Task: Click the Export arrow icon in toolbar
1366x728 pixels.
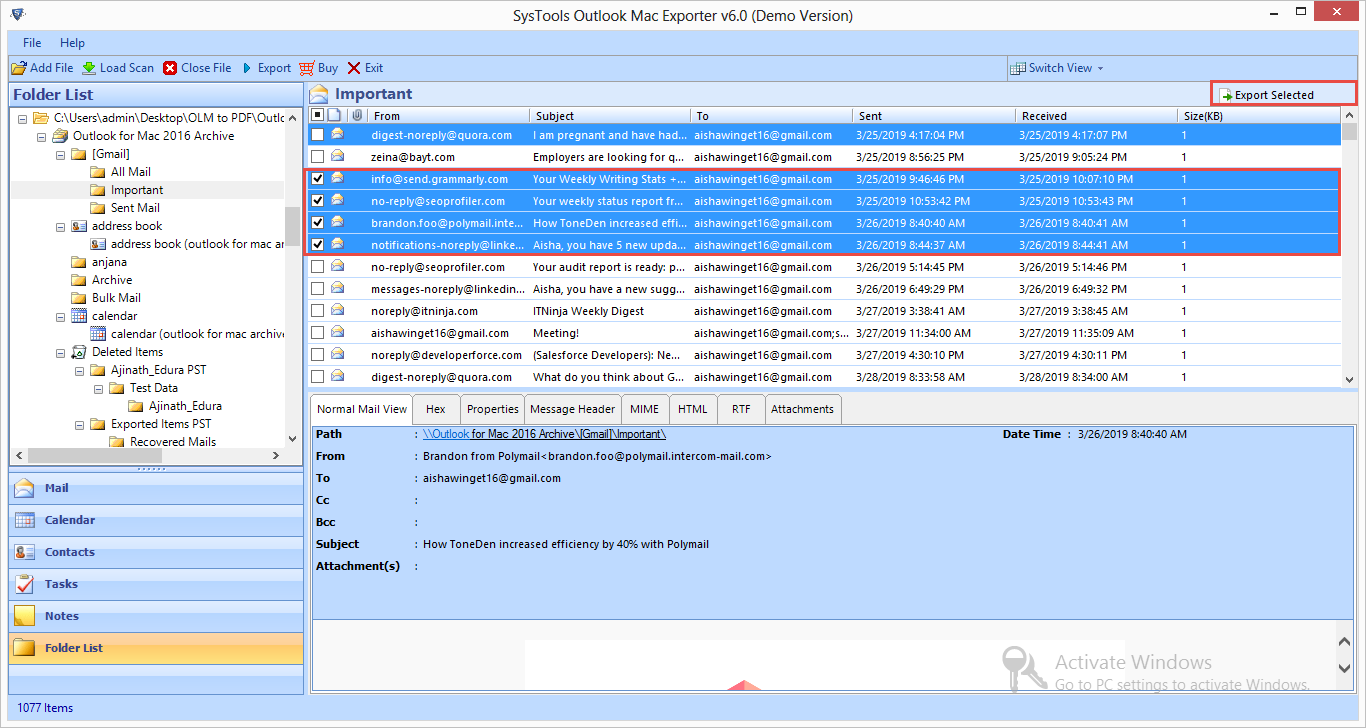Action: tap(247, 68)
